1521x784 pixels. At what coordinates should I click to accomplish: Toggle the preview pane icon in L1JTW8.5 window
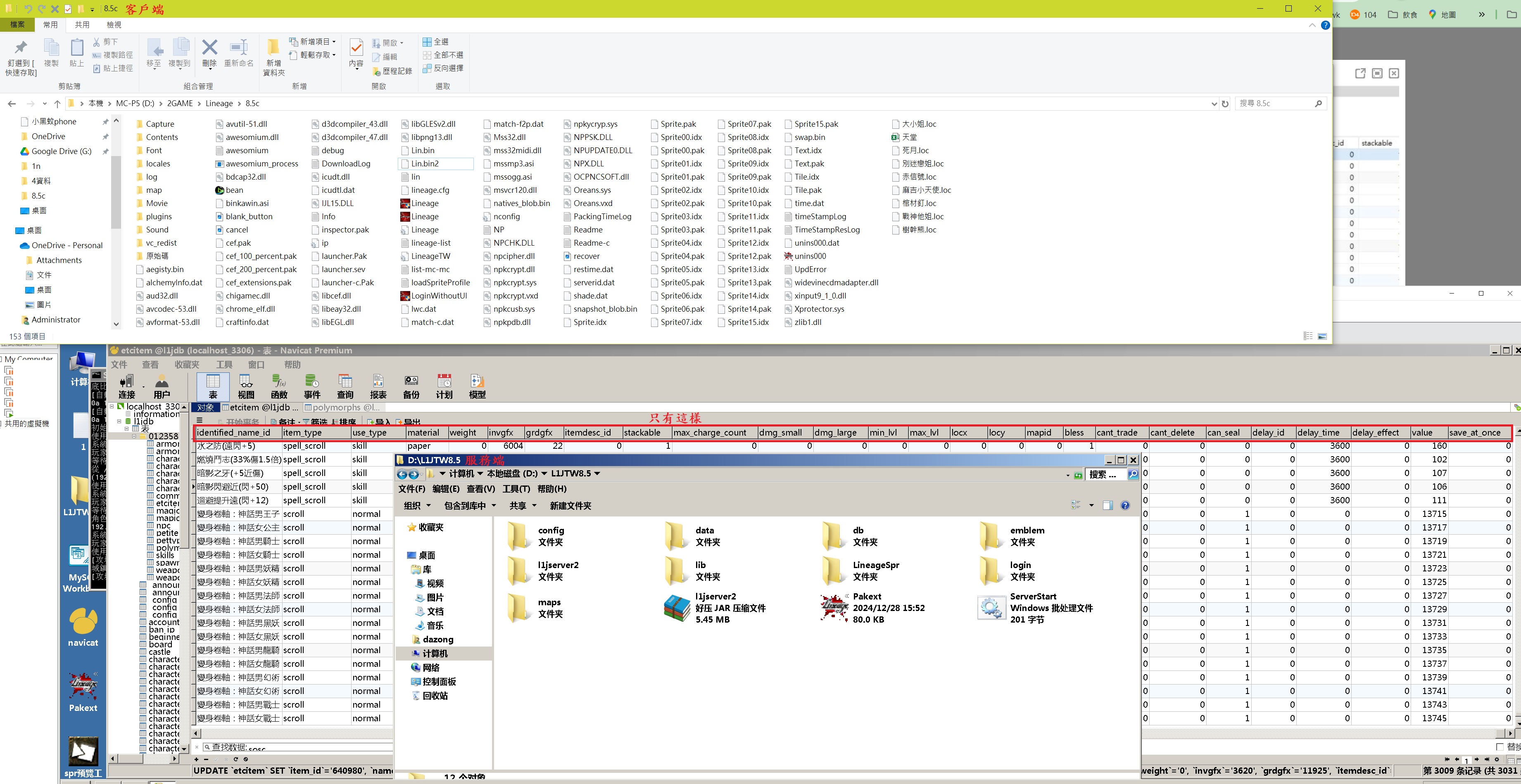click(x=1107, y=506)
